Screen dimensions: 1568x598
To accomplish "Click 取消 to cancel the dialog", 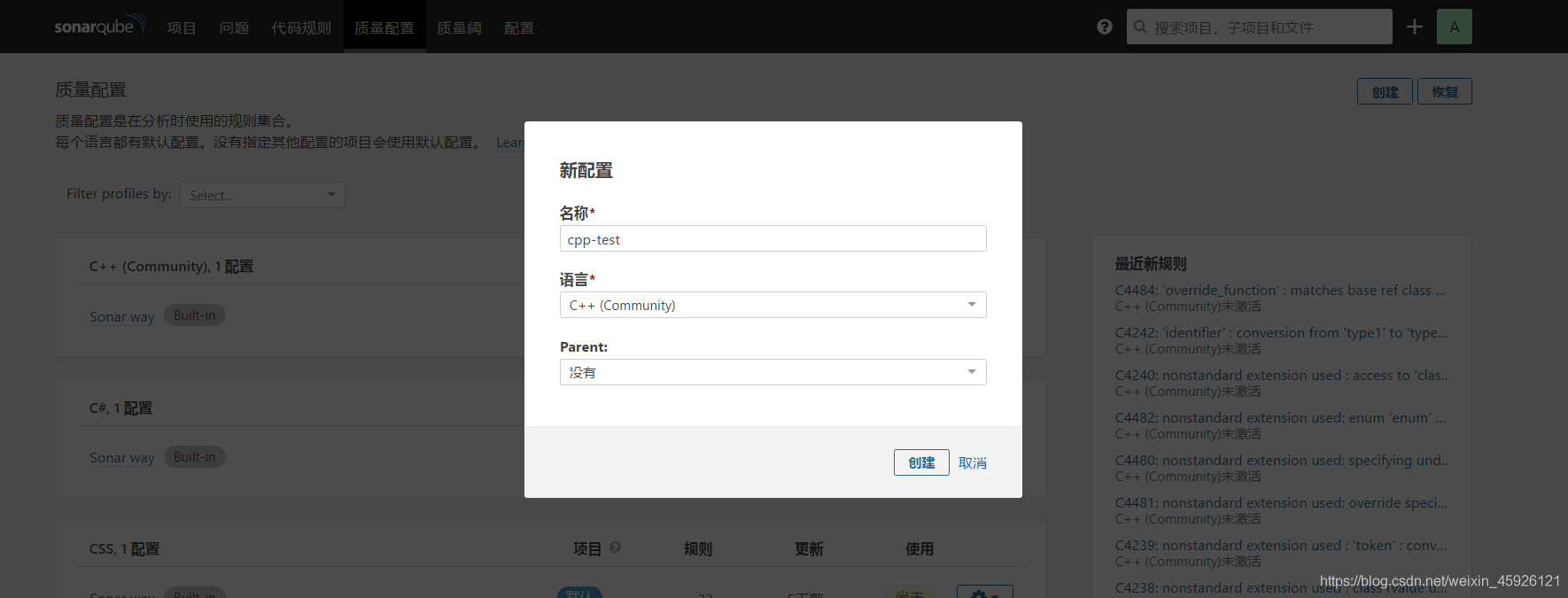I will [x=973, y=463].
